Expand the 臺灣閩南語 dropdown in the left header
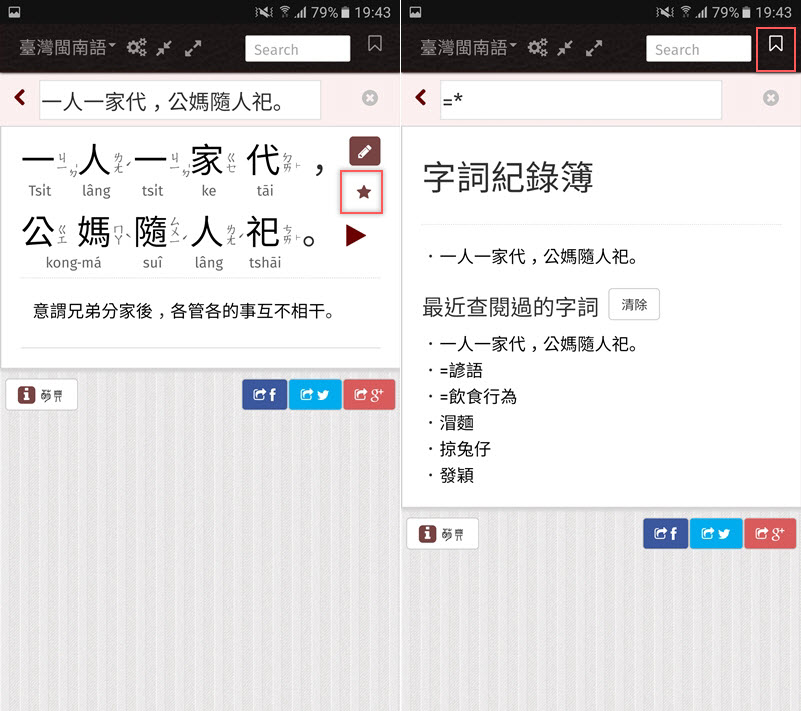 pyautogui.click(x=68, y=48)
